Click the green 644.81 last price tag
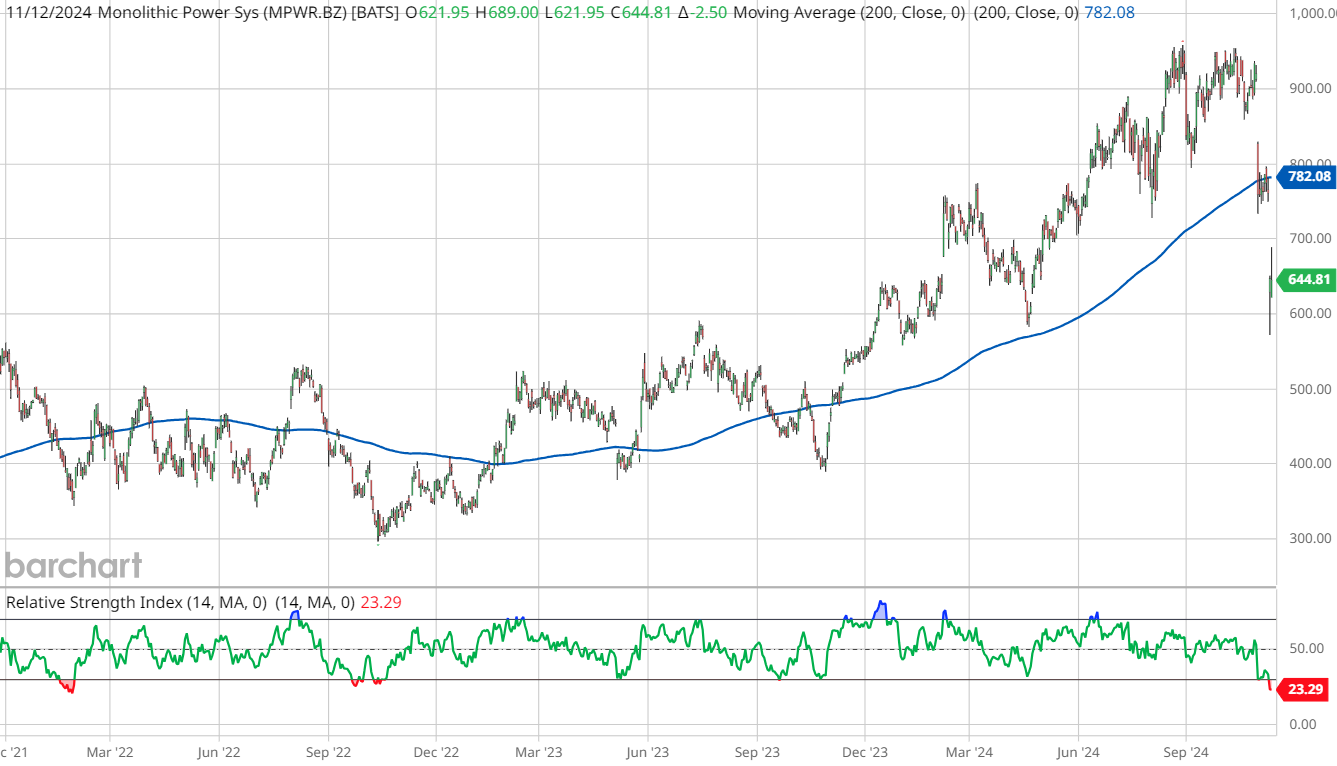Image resolution: width=1337 pixels, height=766 pixels. tap(1307, 279)
